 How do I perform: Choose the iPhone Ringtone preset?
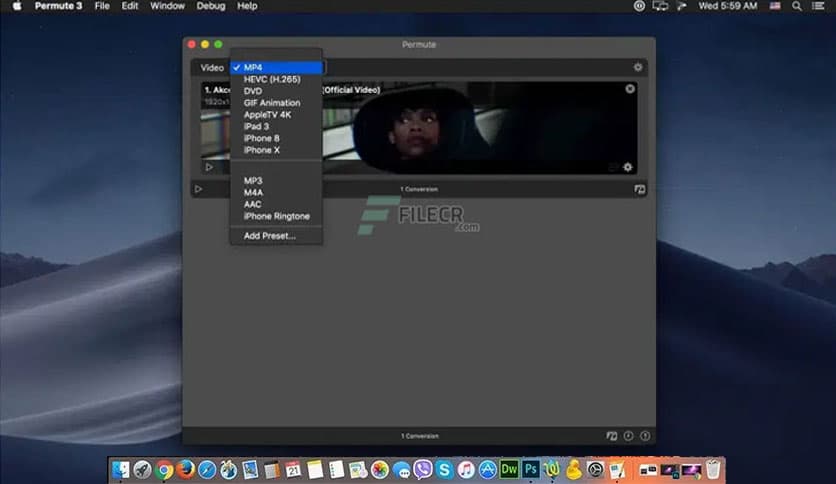[x=276, y=216]
